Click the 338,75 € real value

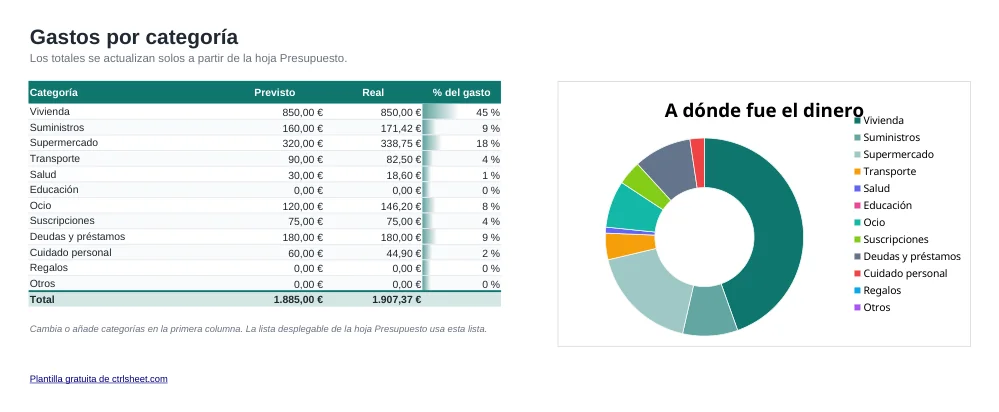point(401,143)
